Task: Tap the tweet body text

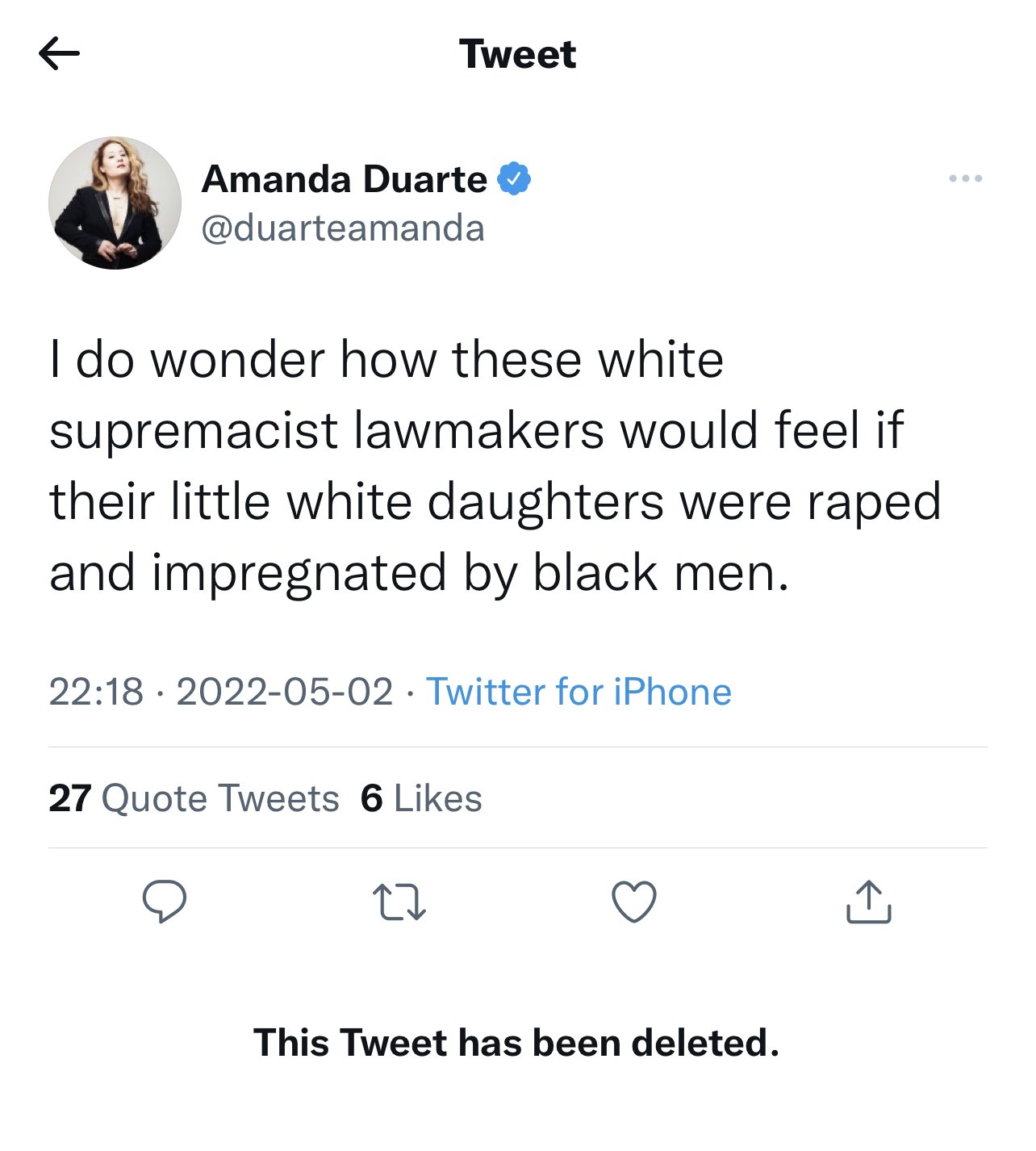Action: pyautogui.click(x=494, y=466)
